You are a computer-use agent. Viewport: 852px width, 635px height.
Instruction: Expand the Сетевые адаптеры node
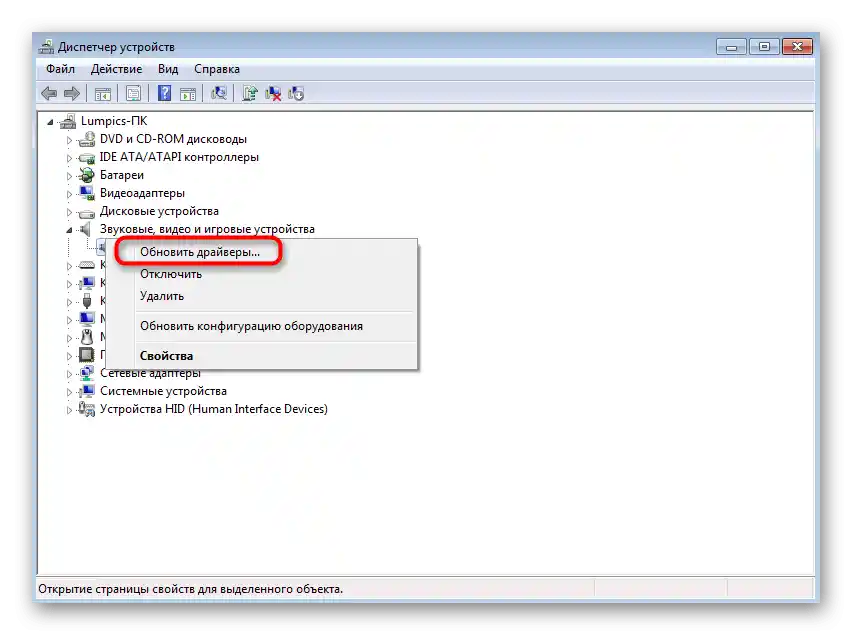(69, 374)
